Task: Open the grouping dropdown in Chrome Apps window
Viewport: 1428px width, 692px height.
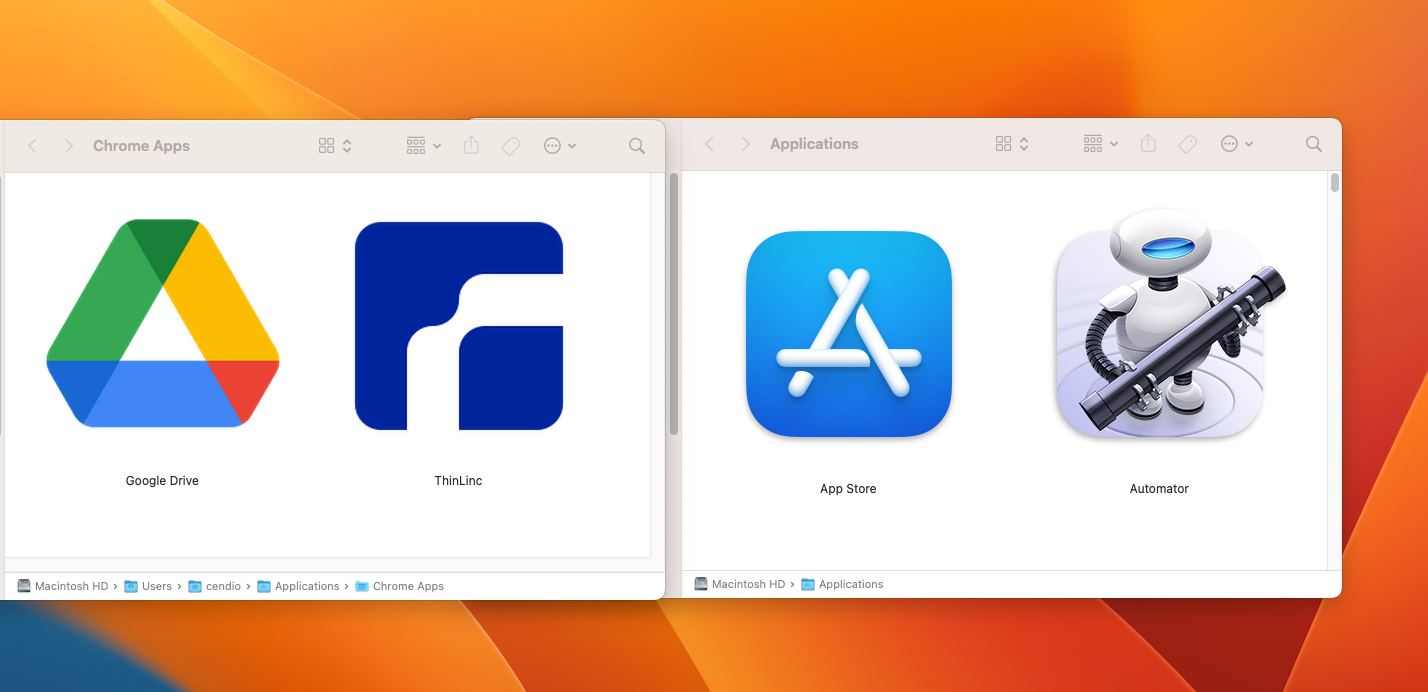Action: click(424, 146)
